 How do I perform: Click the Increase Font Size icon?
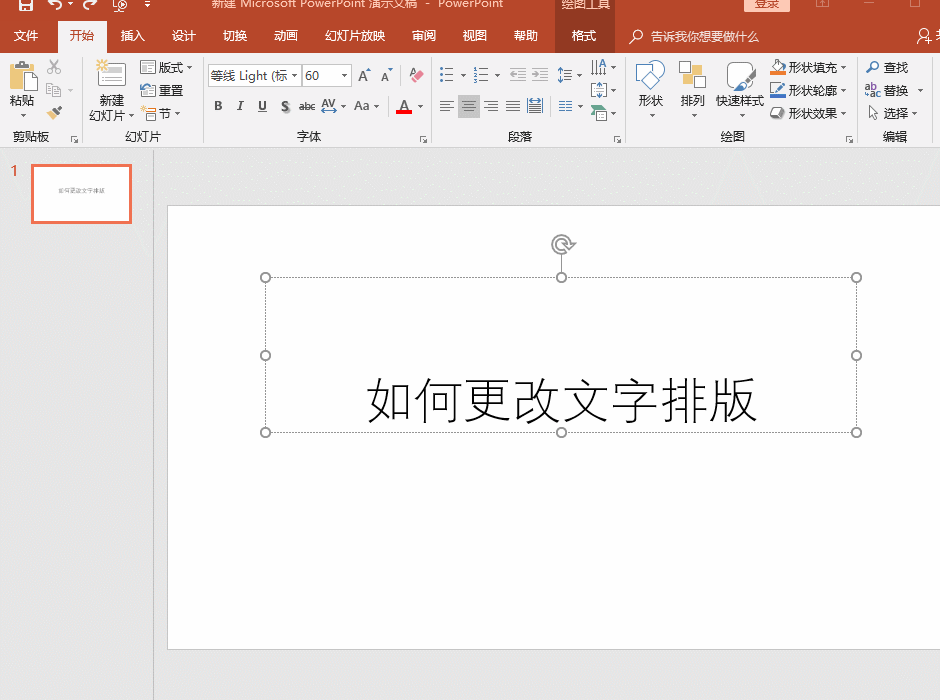[365, 74]
